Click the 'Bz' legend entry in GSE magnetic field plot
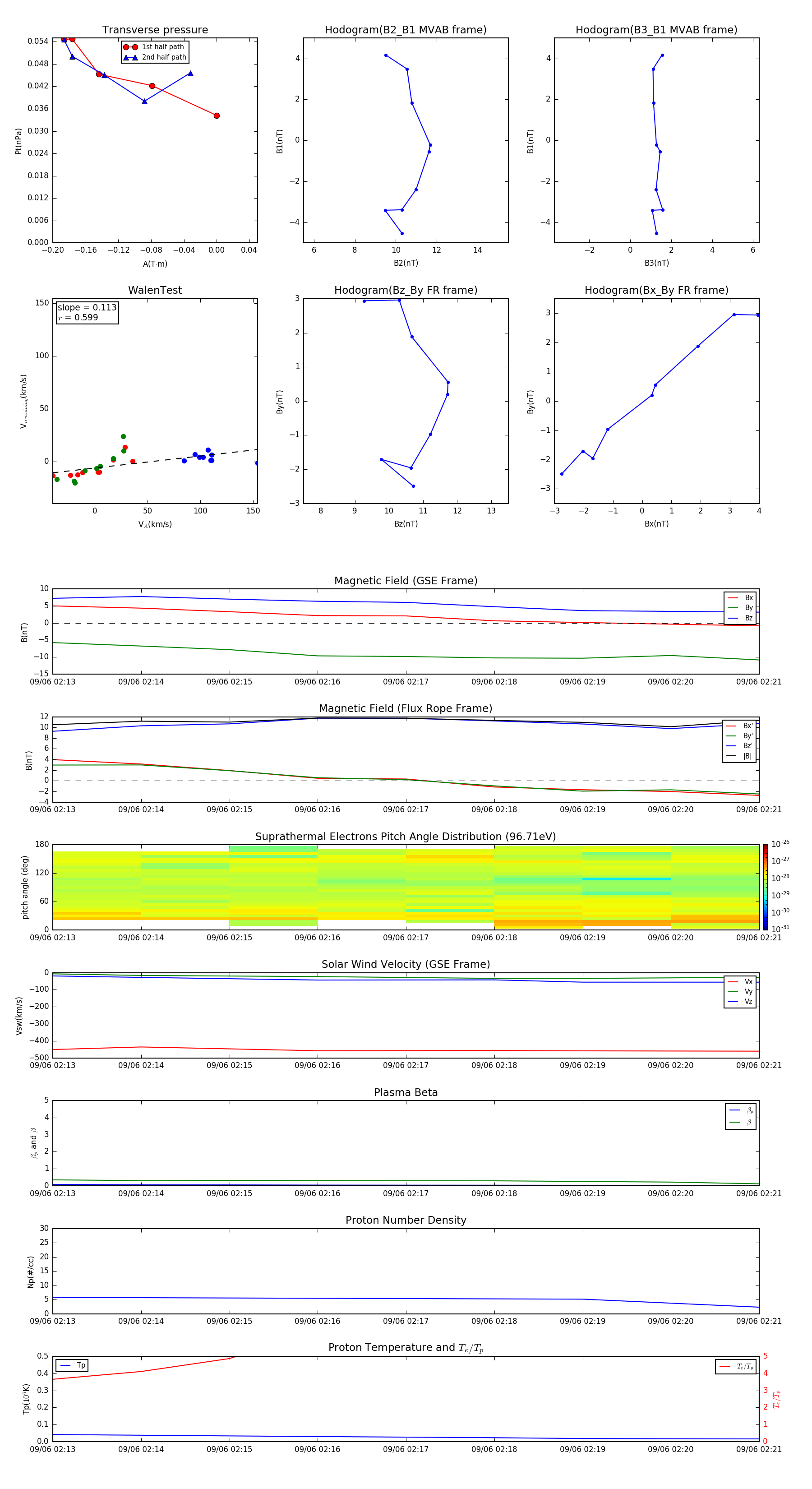This screenshot has height=1489, width=812. click(740, 619)
